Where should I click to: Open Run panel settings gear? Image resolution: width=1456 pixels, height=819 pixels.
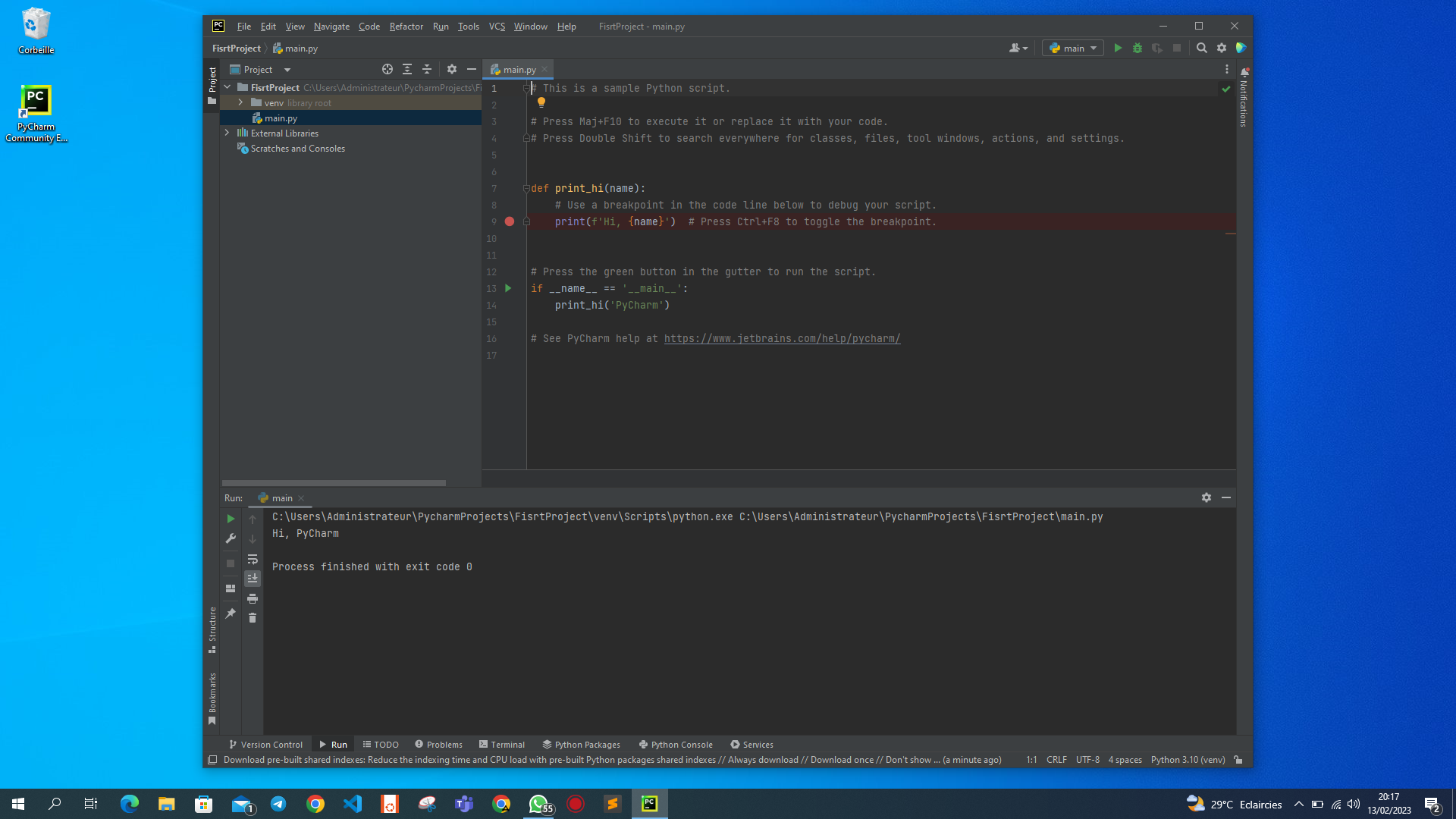pyautogui.click(x=1207, y=497)
